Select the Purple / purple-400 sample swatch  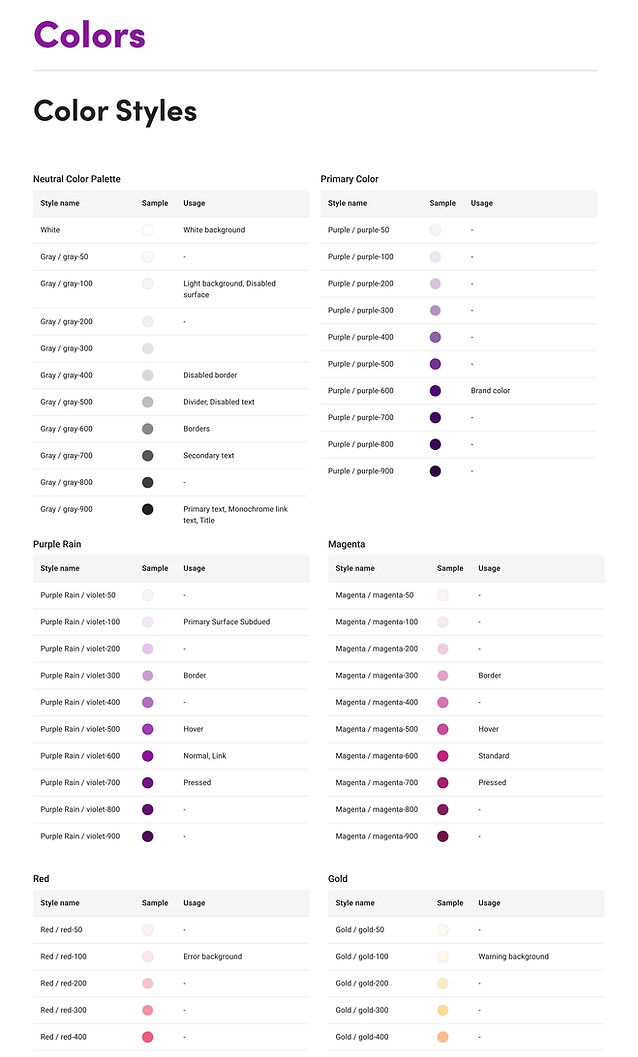coord(435,337)
